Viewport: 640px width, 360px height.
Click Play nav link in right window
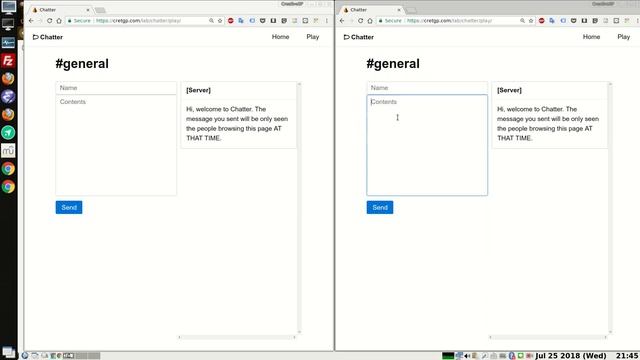click(624, 37)
